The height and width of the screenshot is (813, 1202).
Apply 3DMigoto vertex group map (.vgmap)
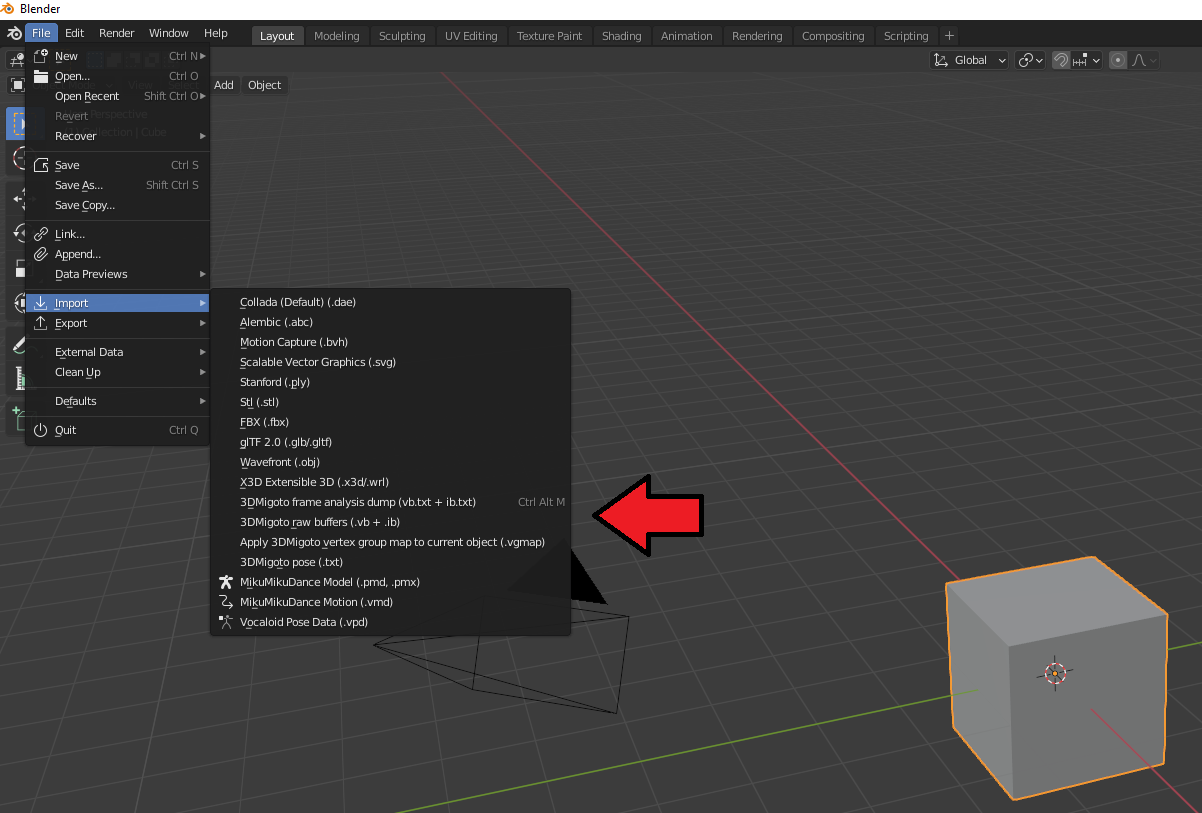coord(390,542)
